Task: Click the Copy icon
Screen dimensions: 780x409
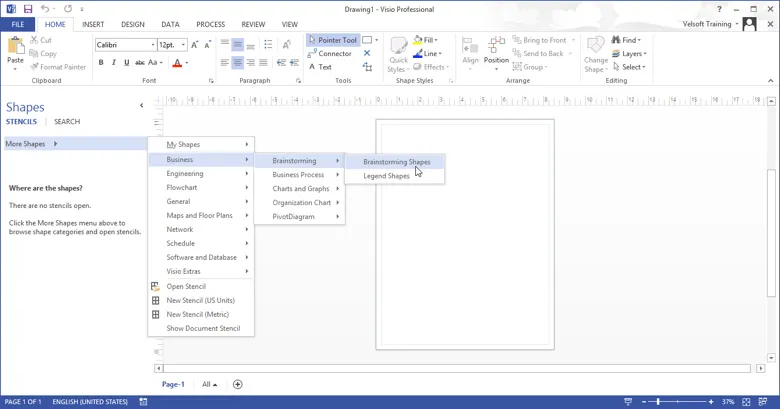Action: click(x=34, y=53)
